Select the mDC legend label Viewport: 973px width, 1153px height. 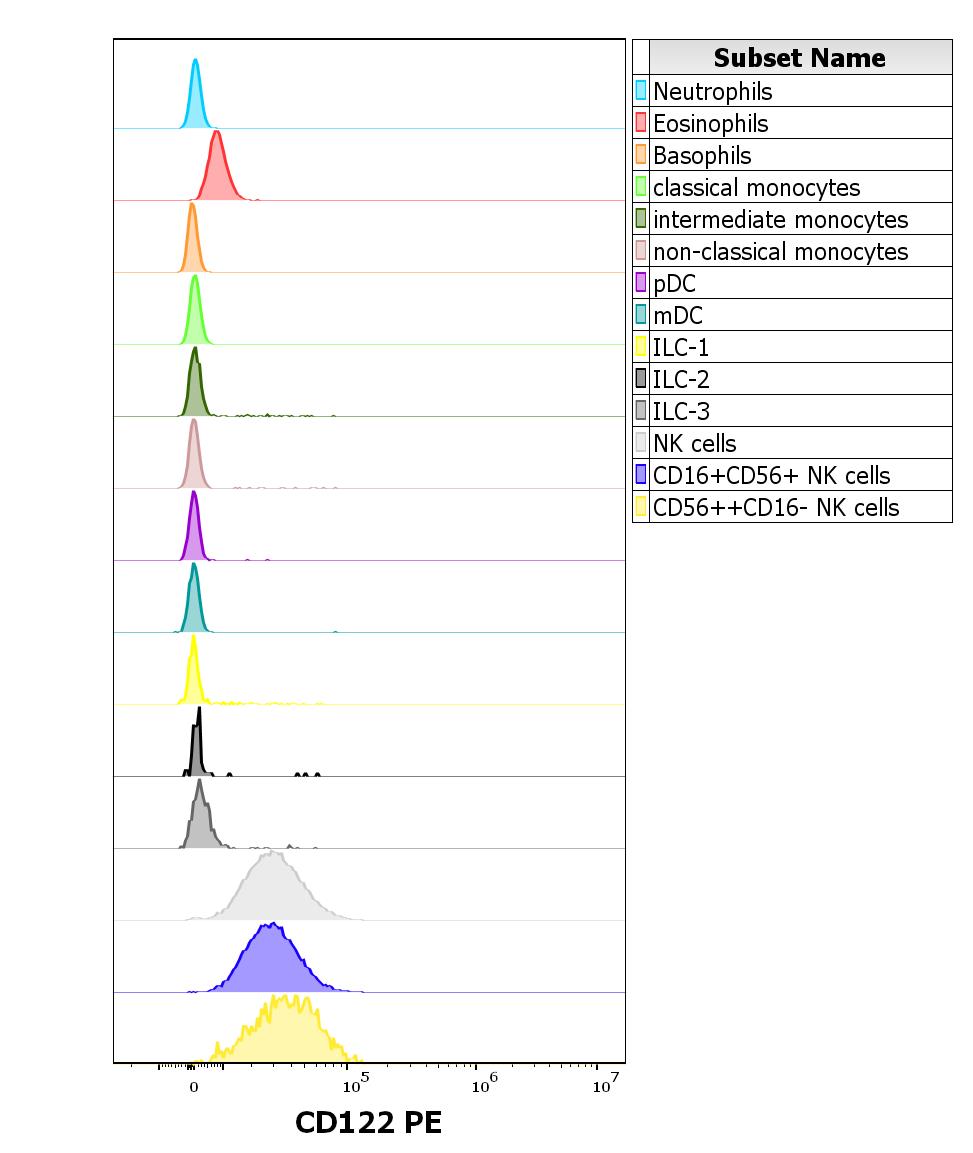(678, 315)
